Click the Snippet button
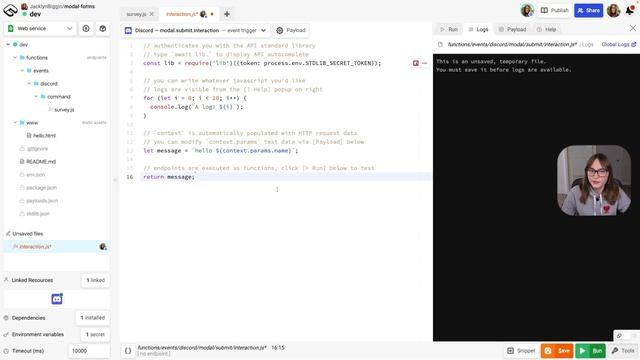This screenshot has width=640, height=360. pos(521,351)
